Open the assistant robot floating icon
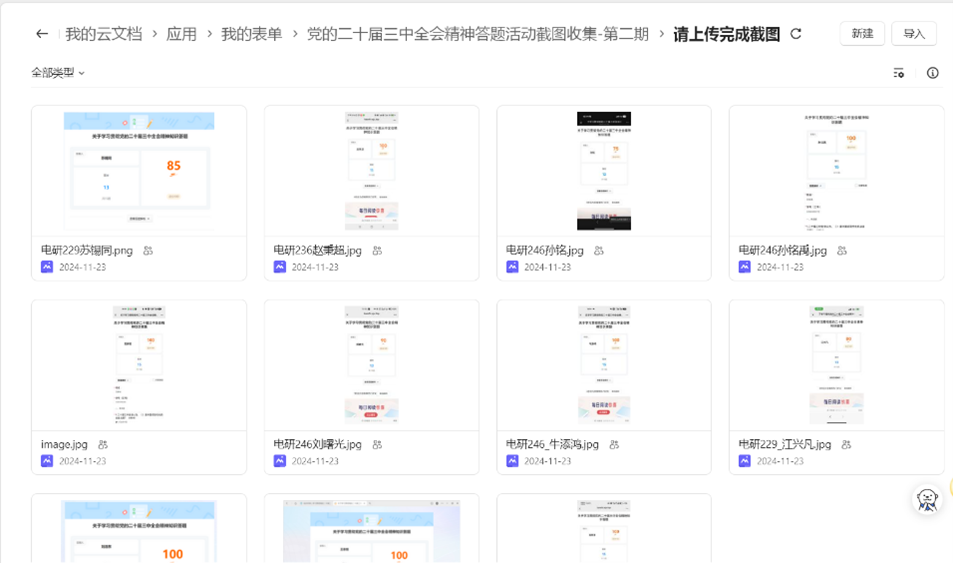 (927, 500)
